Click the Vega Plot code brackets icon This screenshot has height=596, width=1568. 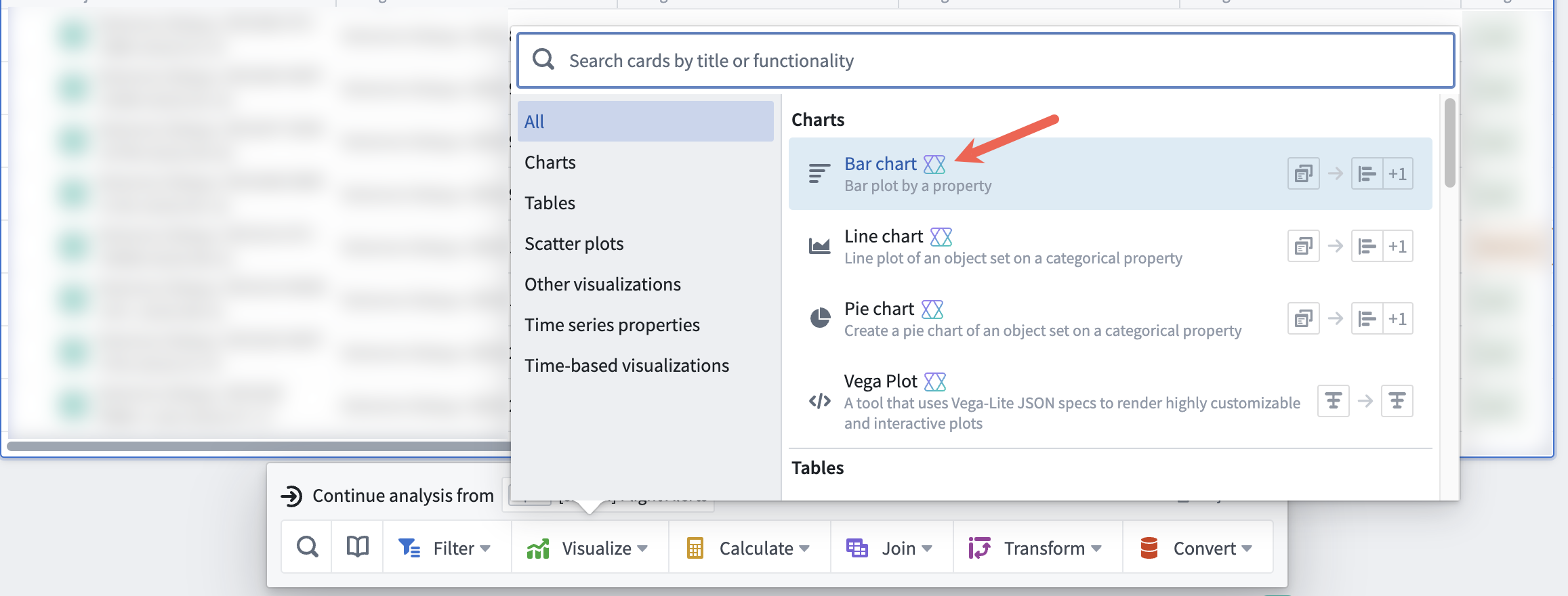point(820,401)
